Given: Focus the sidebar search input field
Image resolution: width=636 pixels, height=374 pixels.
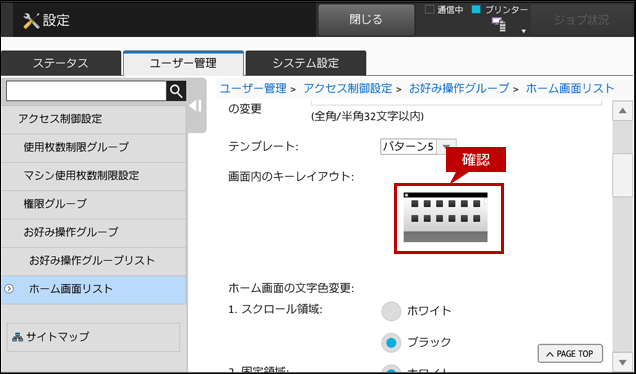Looking at the screenshot, I should pos(86,91).
